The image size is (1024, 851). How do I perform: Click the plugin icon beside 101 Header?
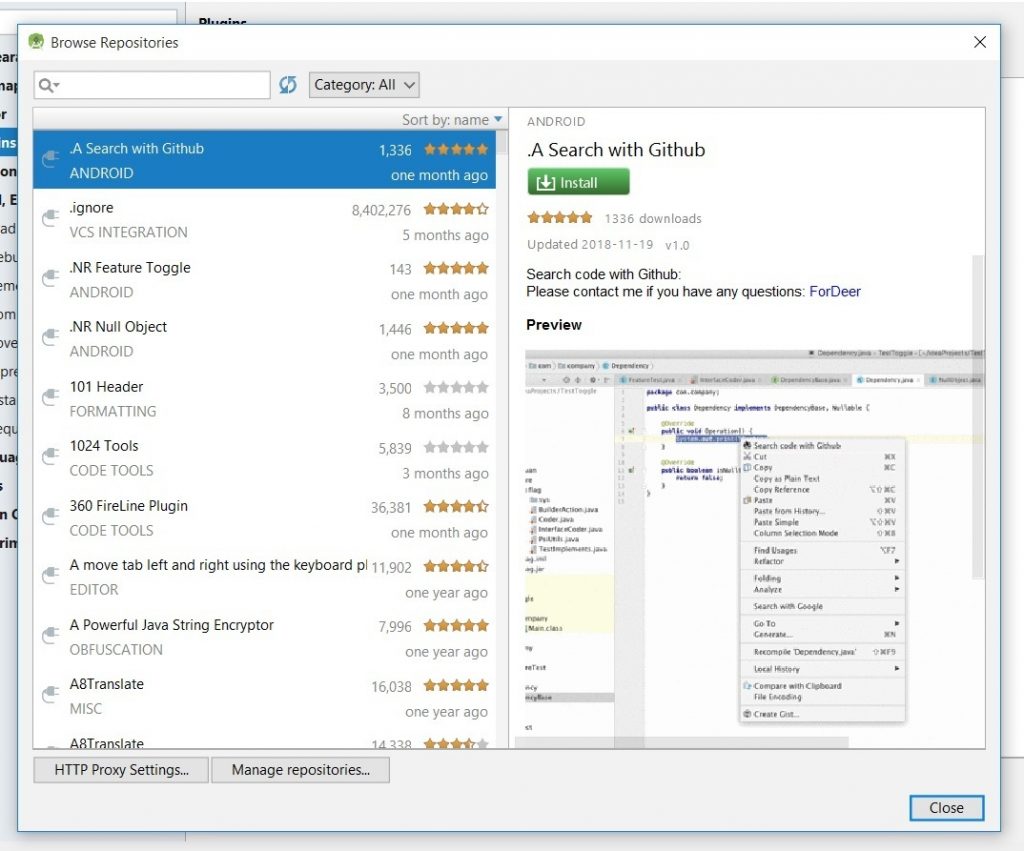point(50,398)
